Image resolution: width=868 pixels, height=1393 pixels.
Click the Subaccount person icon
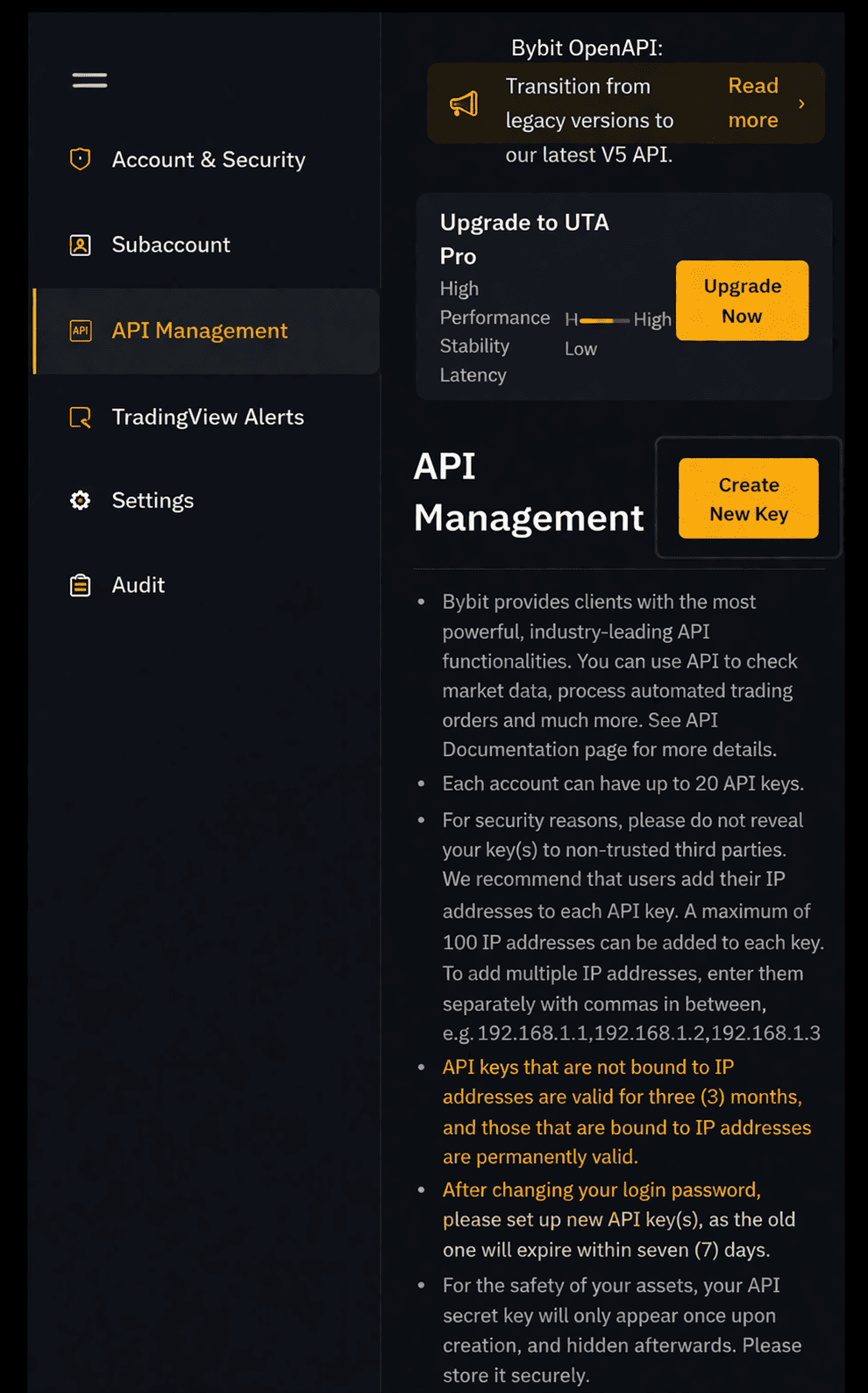pos(80,245)
